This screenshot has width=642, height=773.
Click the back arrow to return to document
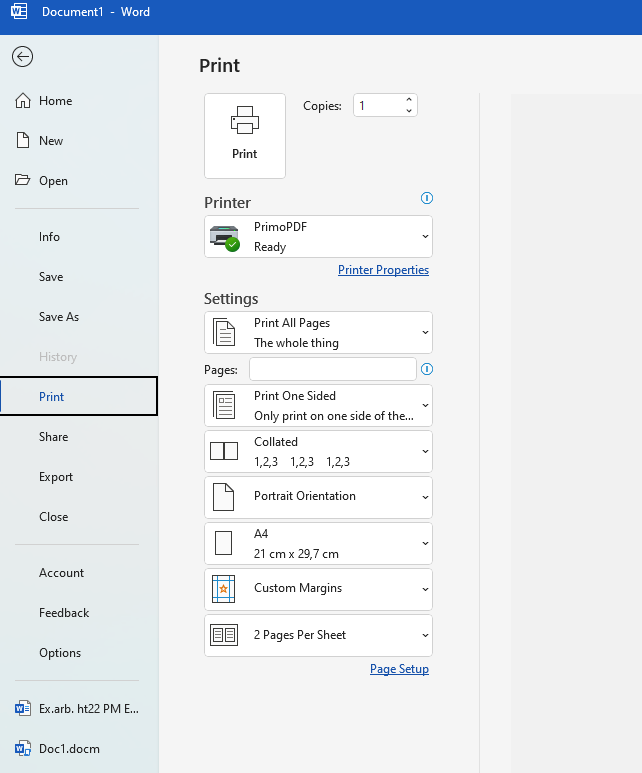coord(22,57)
